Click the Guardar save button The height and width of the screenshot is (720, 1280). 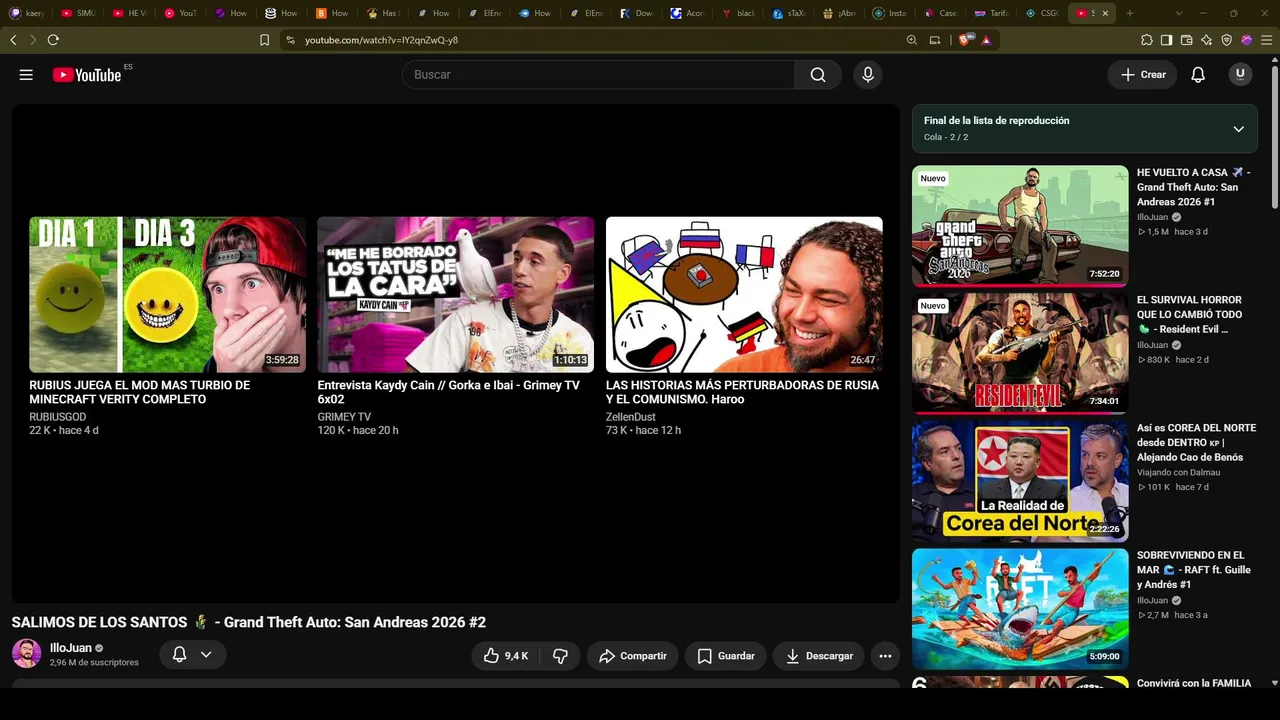click(726, 656)
